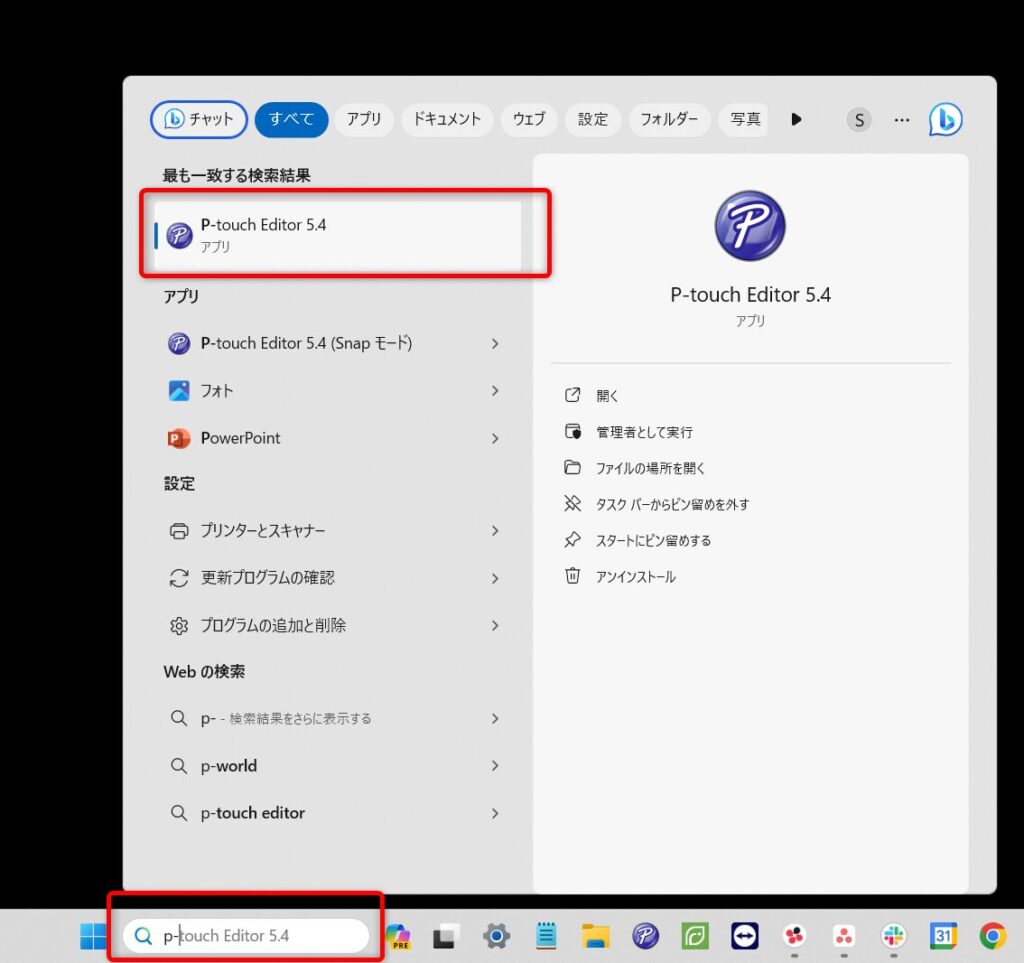Open Notepad icon in the taskbar

(546, 936)
